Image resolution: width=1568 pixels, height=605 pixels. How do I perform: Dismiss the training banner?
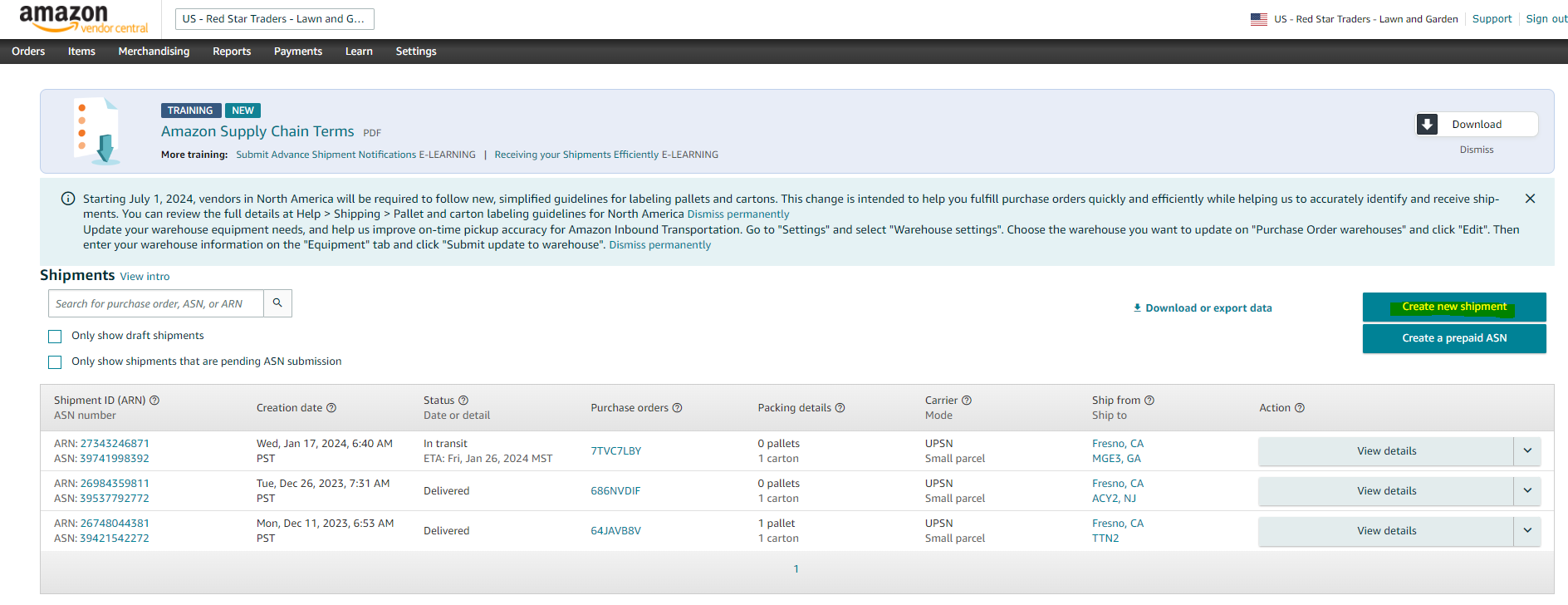pos(1477,150)
